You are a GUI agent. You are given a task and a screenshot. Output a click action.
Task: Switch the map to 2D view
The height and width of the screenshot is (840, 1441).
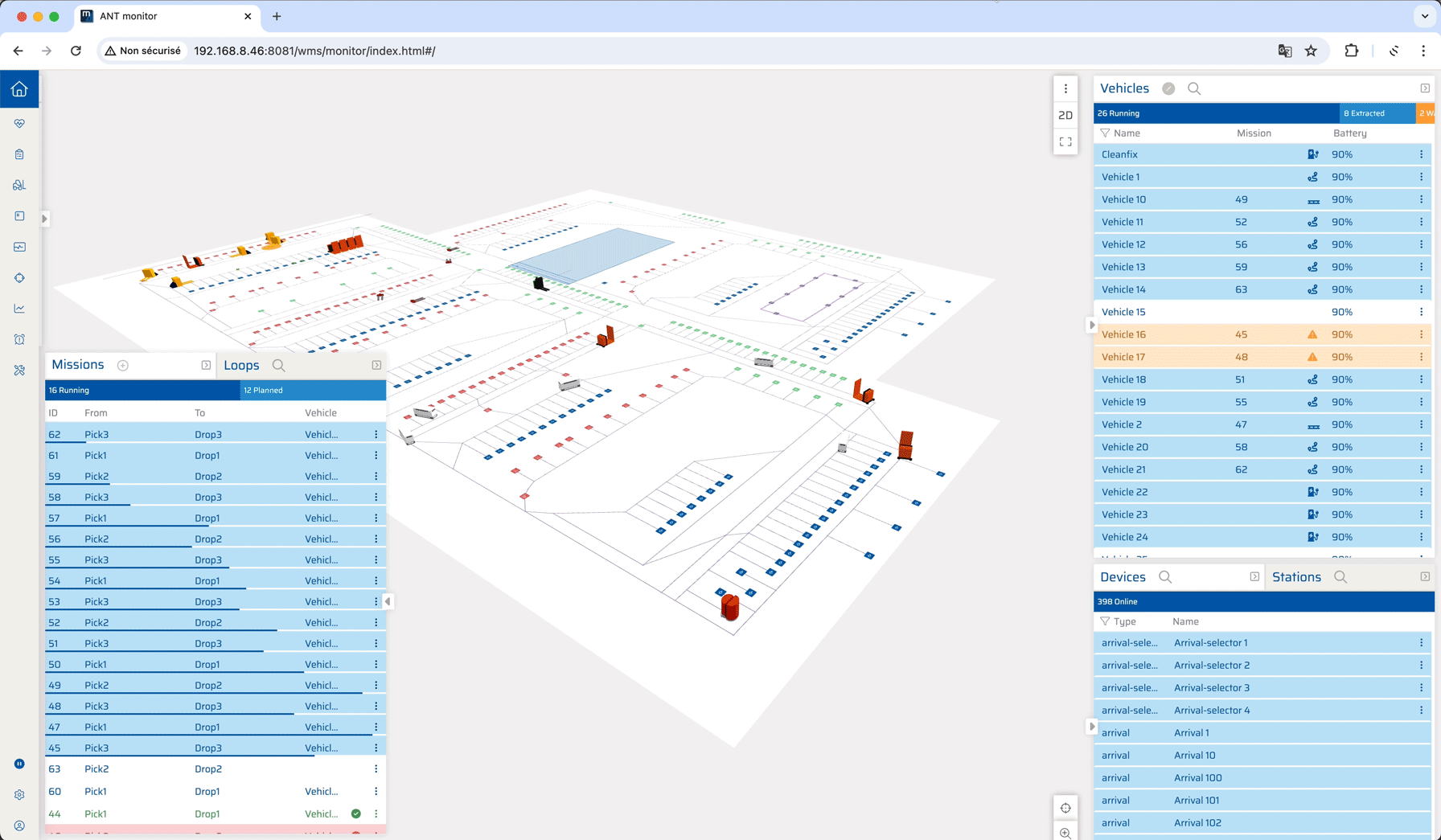click(1065, 115)
